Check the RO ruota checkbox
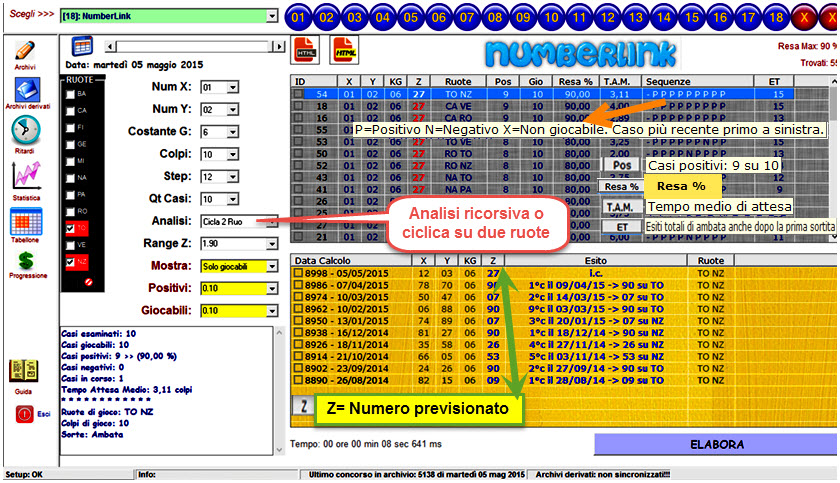 point(70,212)
